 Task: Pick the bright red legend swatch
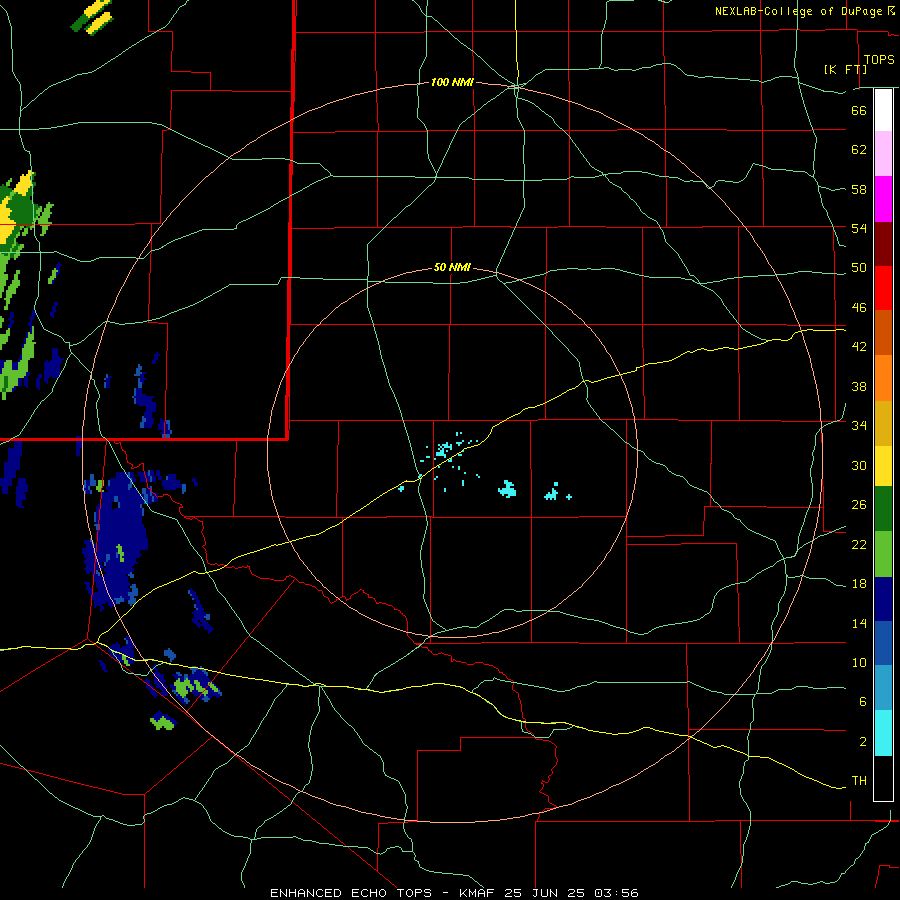[x=883, y=288]
